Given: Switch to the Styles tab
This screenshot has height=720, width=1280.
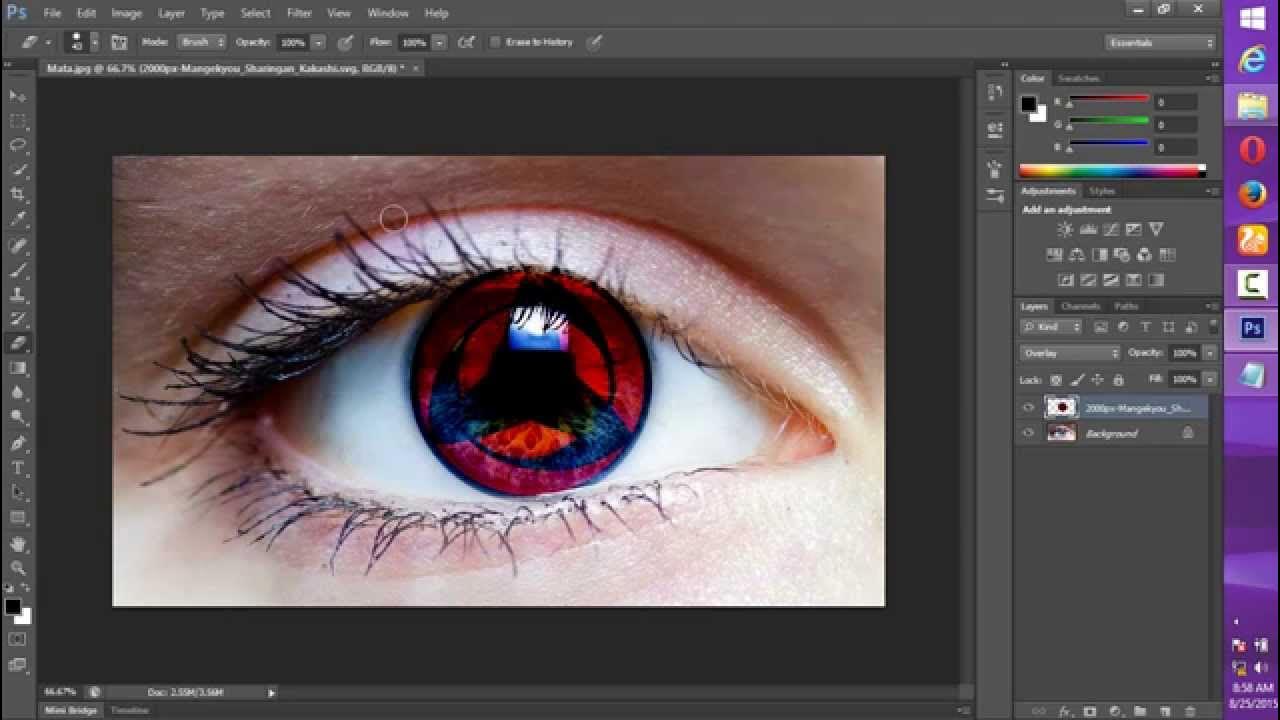Looking at the screenshot, I should point(1102,191).
